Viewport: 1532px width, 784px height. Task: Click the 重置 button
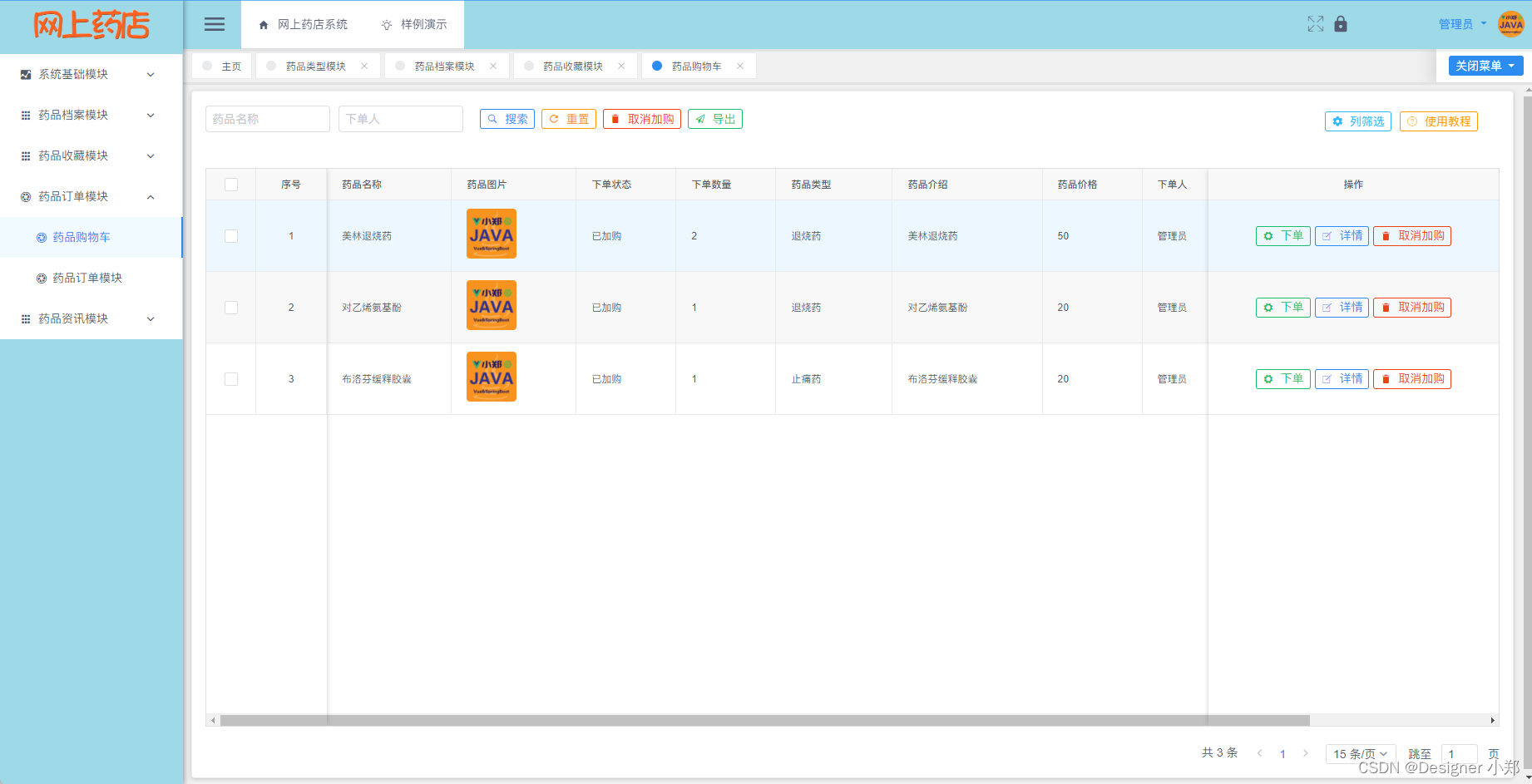(x=569, y=119)
